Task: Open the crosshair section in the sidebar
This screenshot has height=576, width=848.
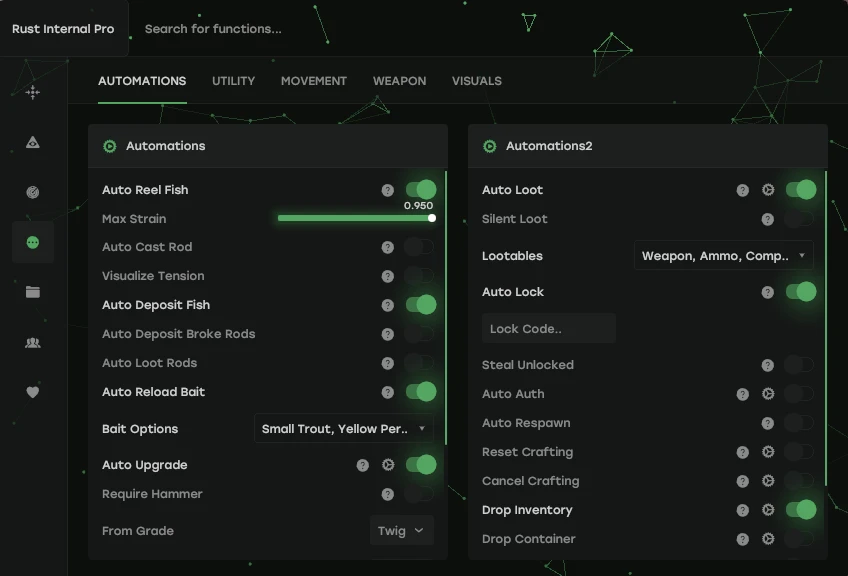Action: point(32,92)
